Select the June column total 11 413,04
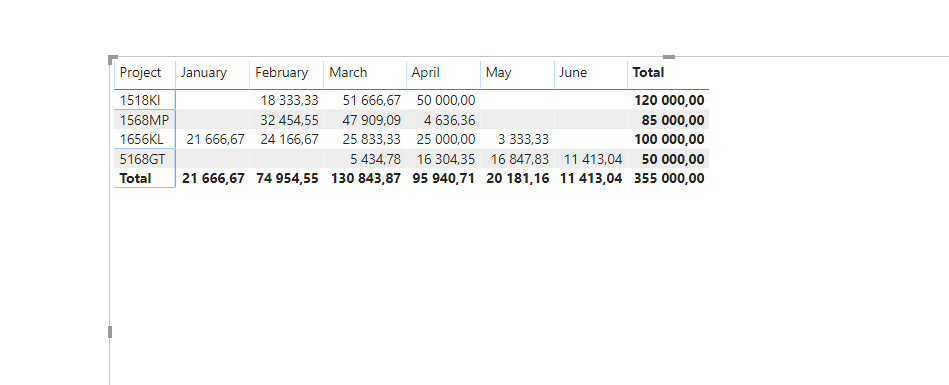 click(591, 179)
